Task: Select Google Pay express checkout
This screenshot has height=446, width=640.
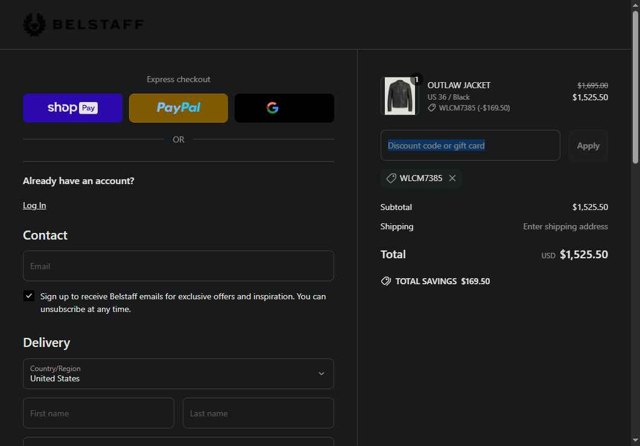Action: coord(284,108)
